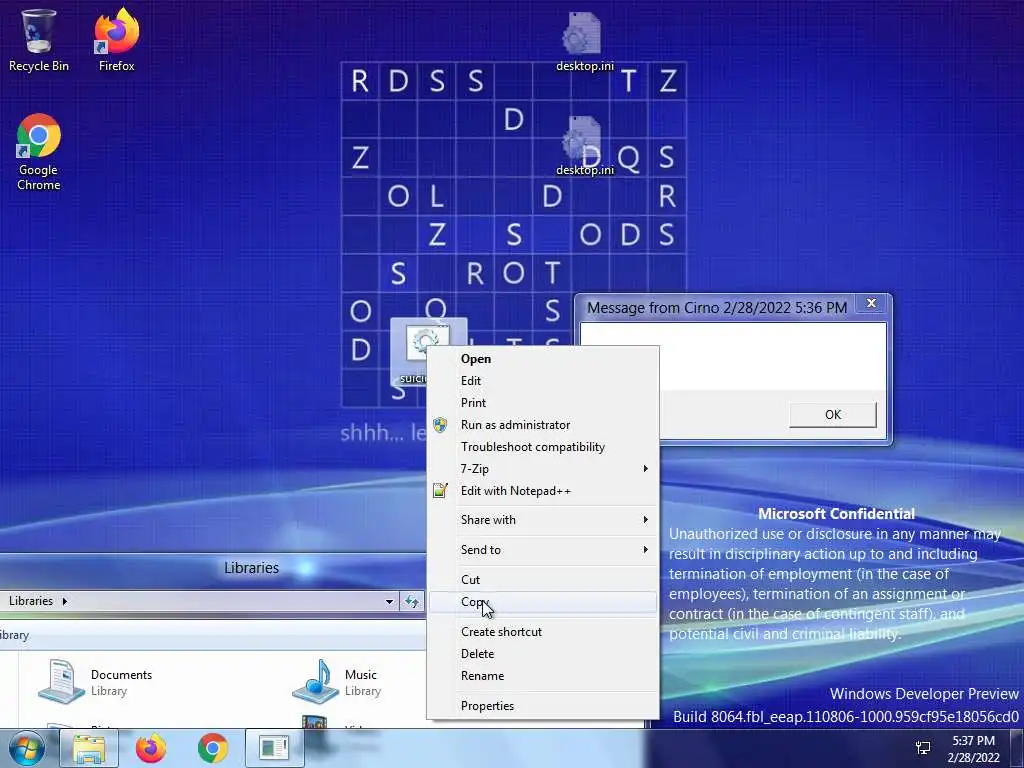Launch Firefox from the taskbar
Viewport: 1024px width, 768px height.
coord(151,748)
